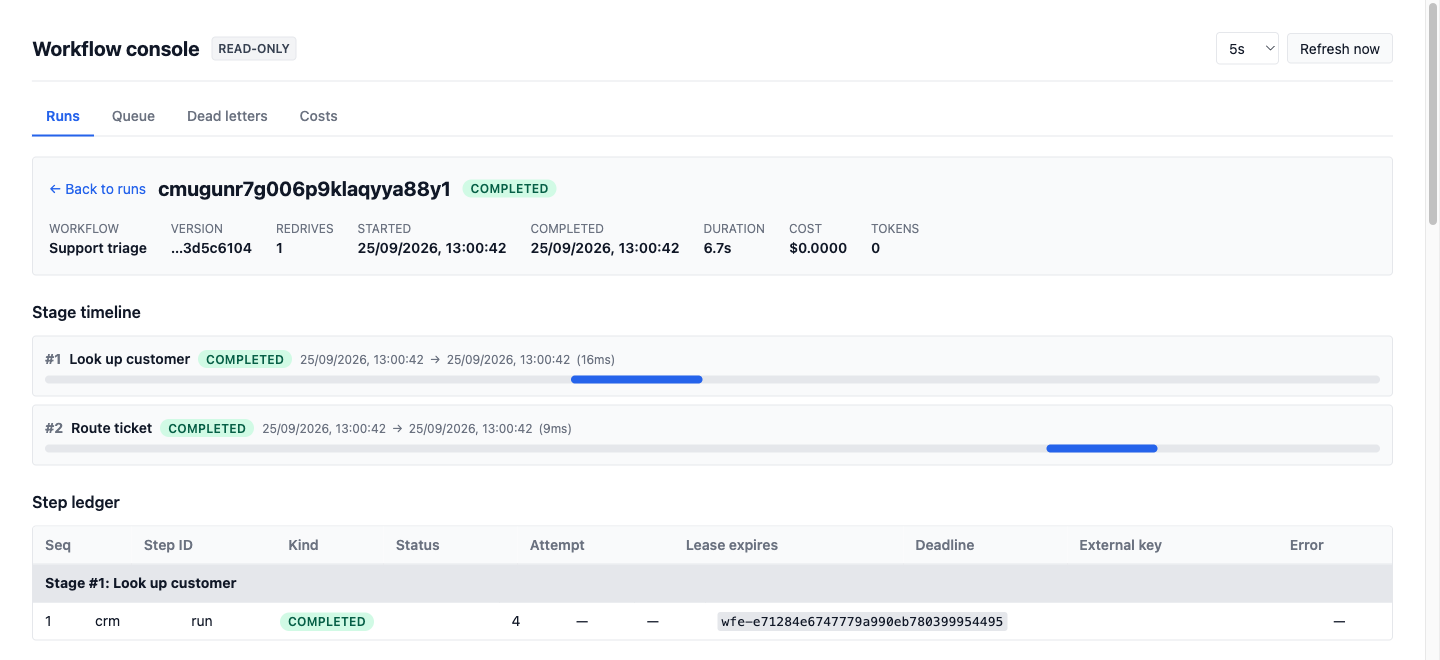
Task: Click the cost value $0.0000
Action: coord(818,248)
